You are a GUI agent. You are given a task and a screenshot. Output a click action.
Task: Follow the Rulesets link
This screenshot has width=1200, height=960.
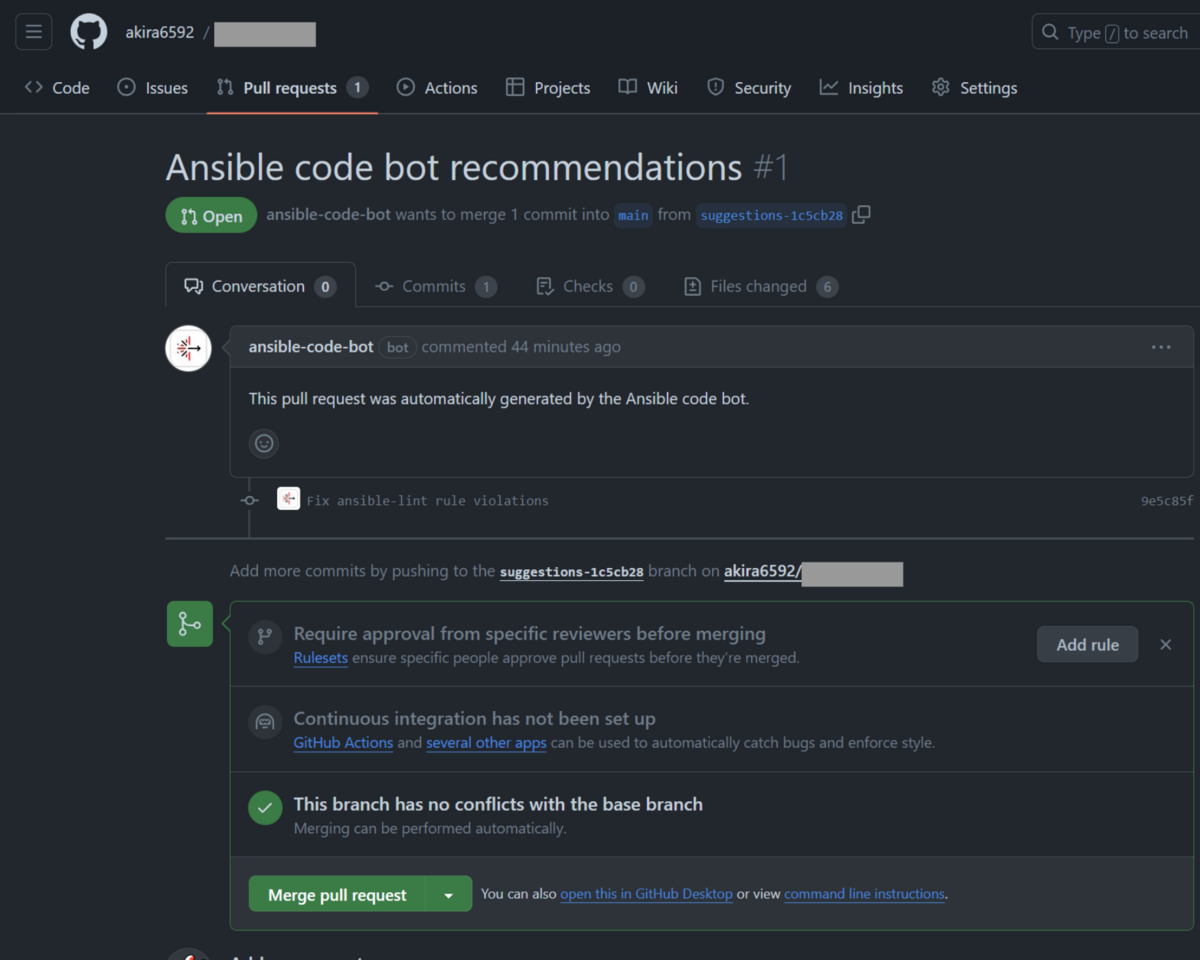320,658
